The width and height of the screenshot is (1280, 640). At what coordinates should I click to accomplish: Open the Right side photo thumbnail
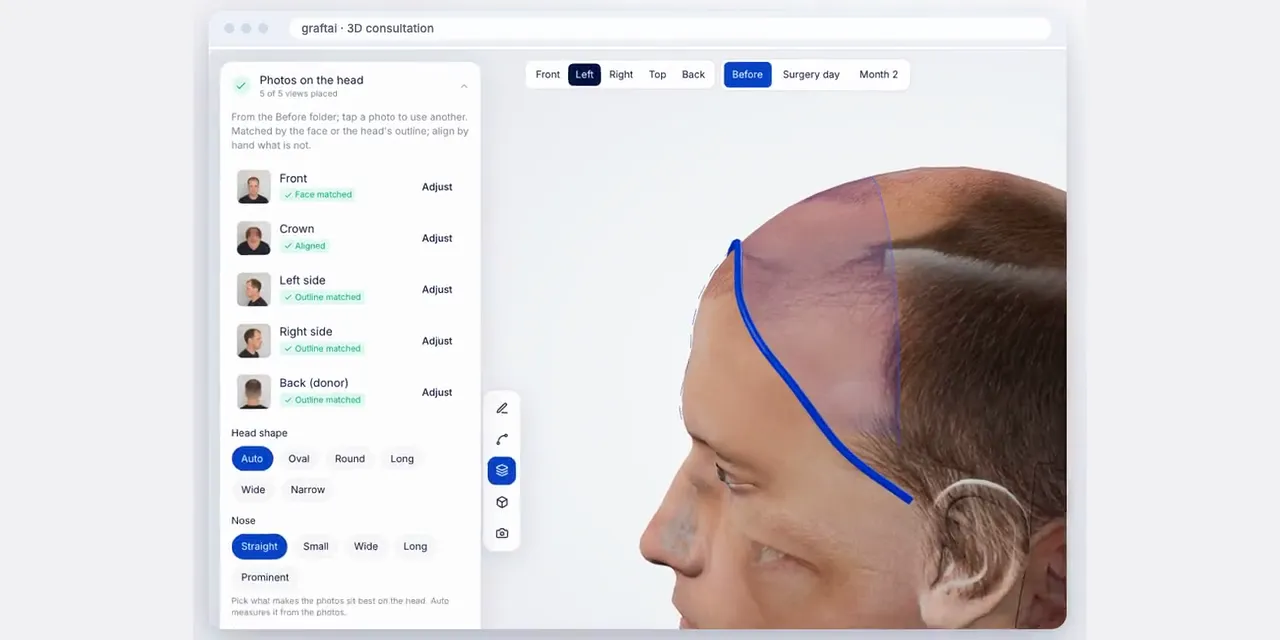254,341
